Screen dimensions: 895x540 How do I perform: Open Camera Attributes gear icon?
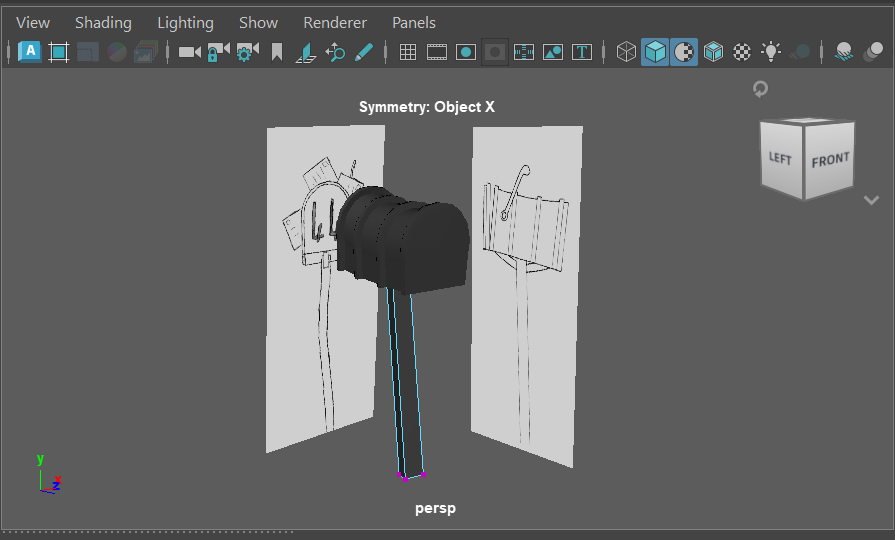point(247,52)
